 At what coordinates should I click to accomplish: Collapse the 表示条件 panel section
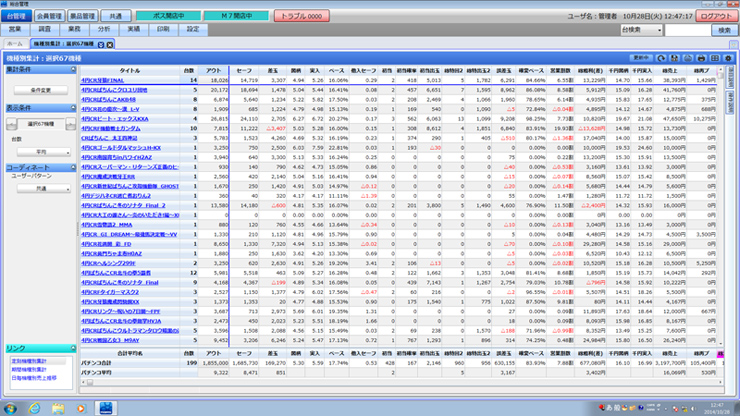73,108
